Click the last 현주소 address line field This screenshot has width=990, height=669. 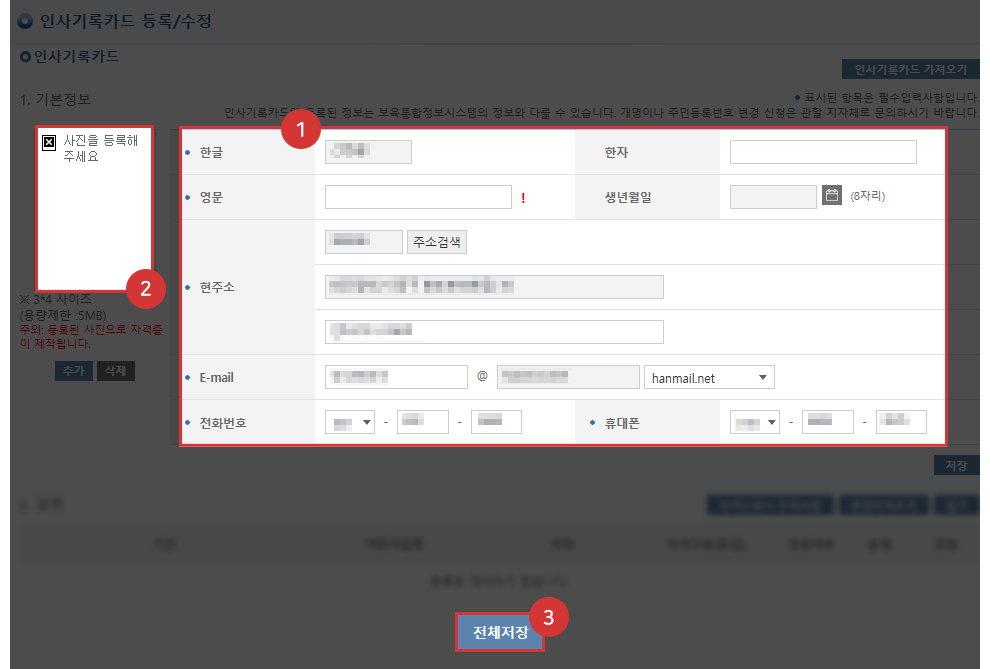[x=494, y=331]
